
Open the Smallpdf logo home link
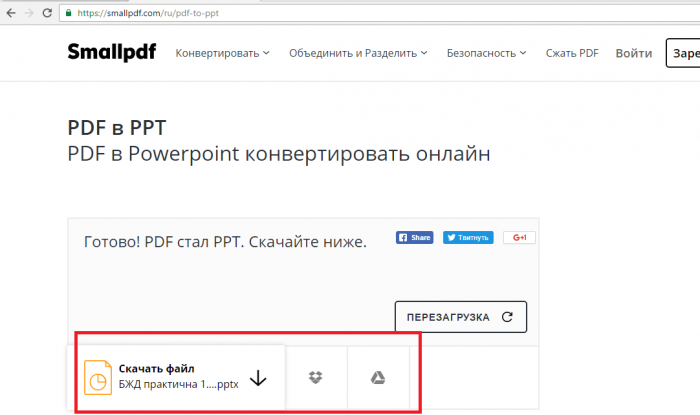[111, 52]
